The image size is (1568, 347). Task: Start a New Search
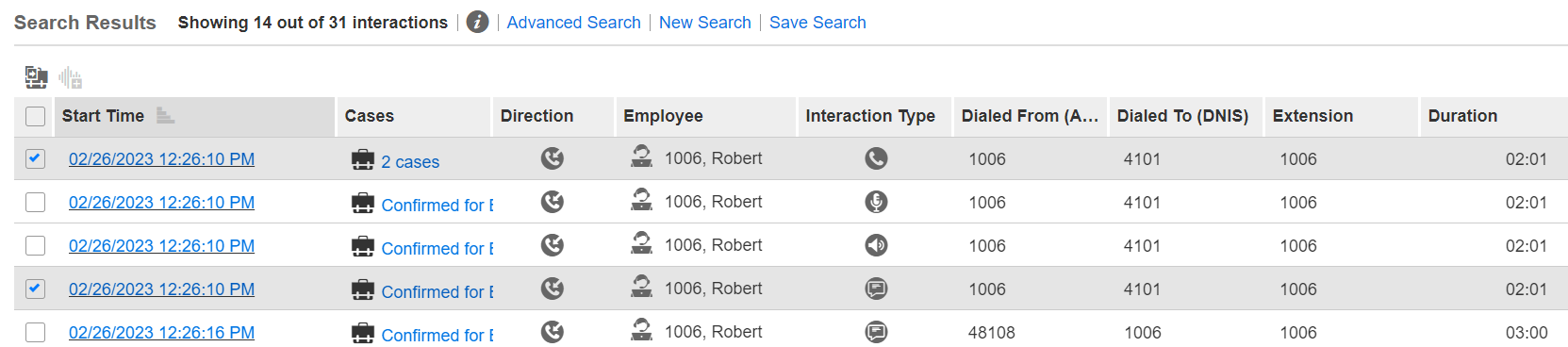(x=705, y=22)
